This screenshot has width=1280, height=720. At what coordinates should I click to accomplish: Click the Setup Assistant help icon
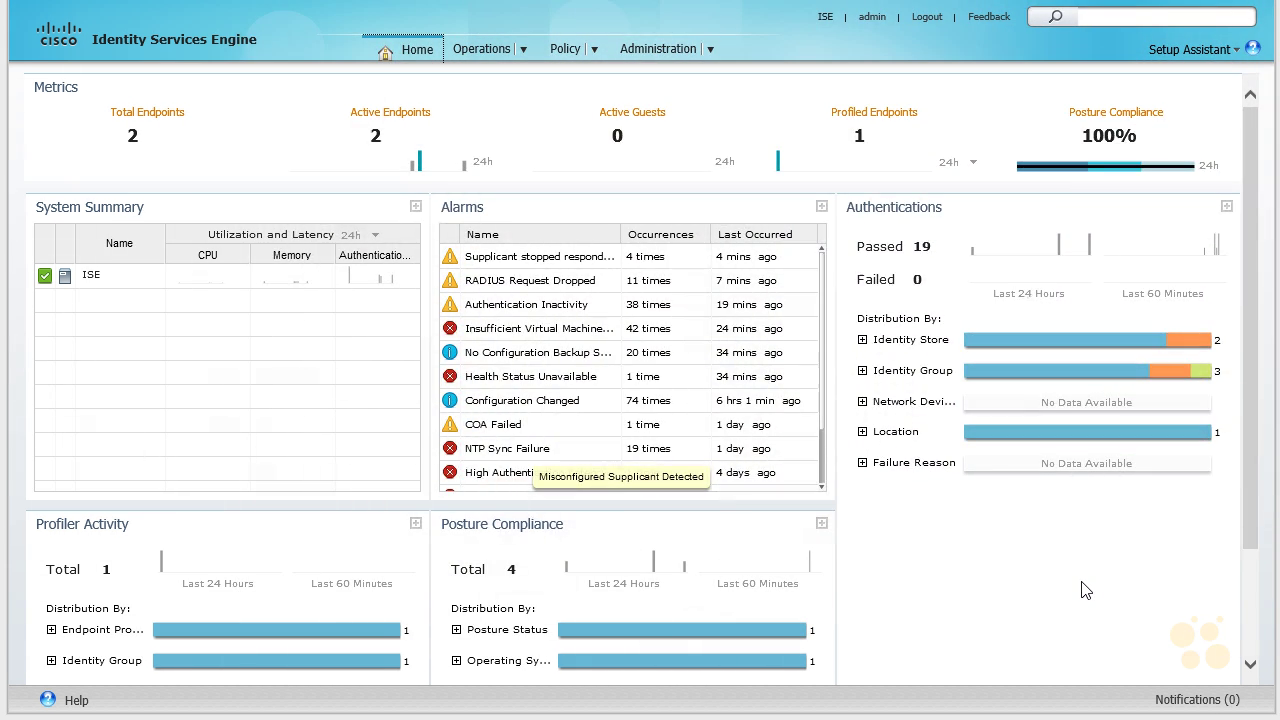point(1253,48)
